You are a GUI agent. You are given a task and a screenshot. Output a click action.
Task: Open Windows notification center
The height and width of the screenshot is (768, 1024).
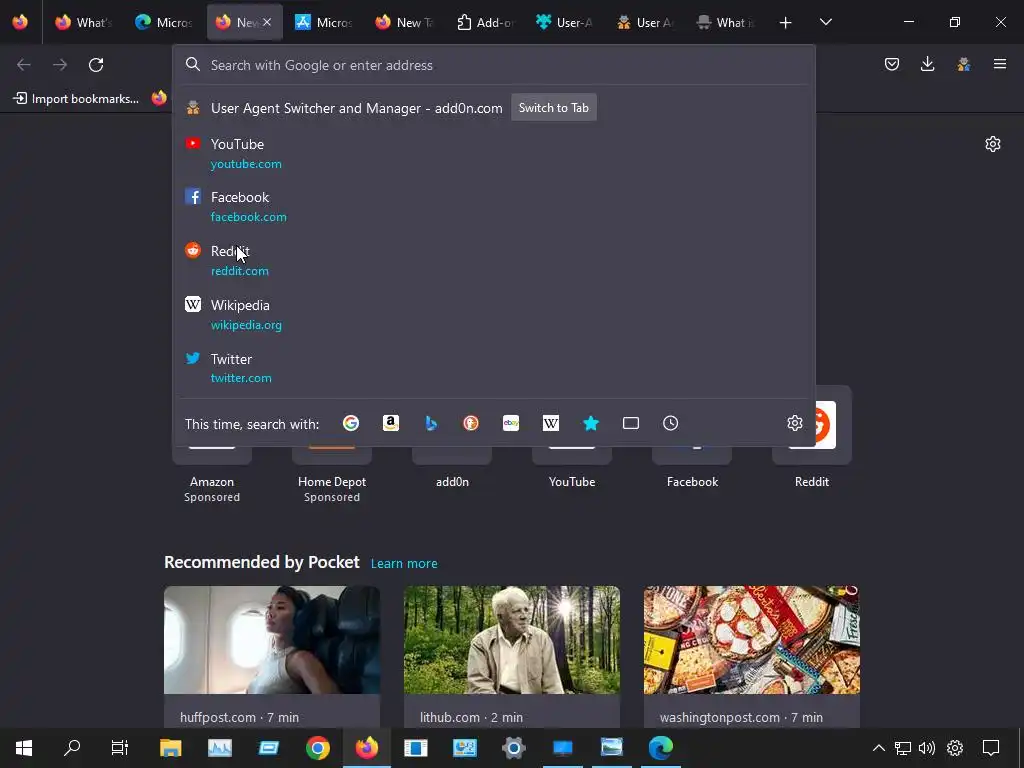[x=991, y=748]
